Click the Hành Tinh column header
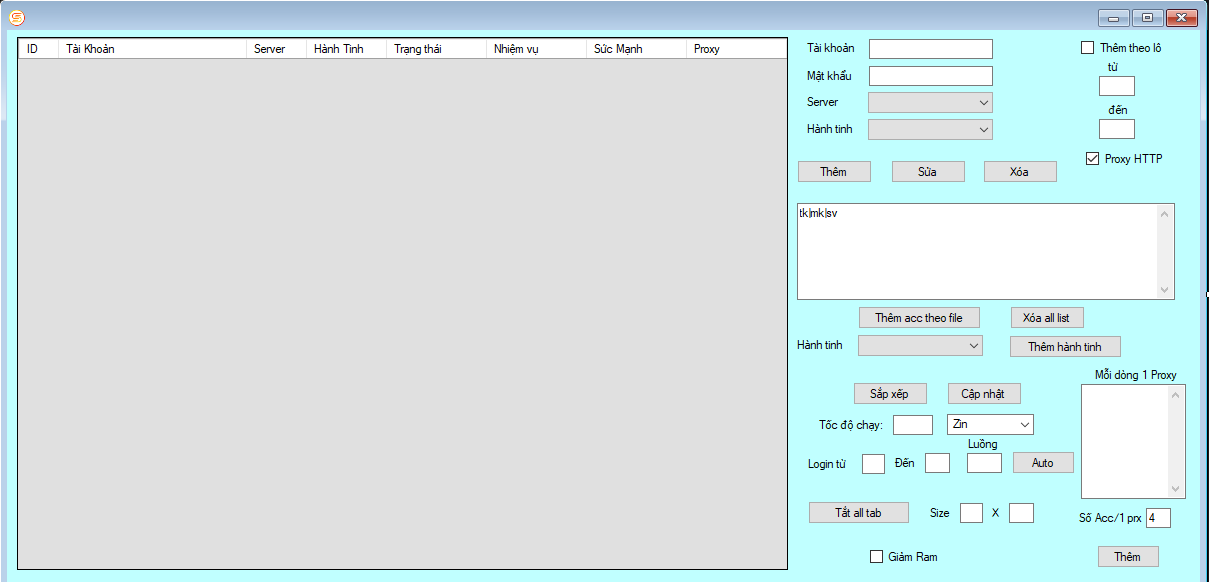 (346, 49)
